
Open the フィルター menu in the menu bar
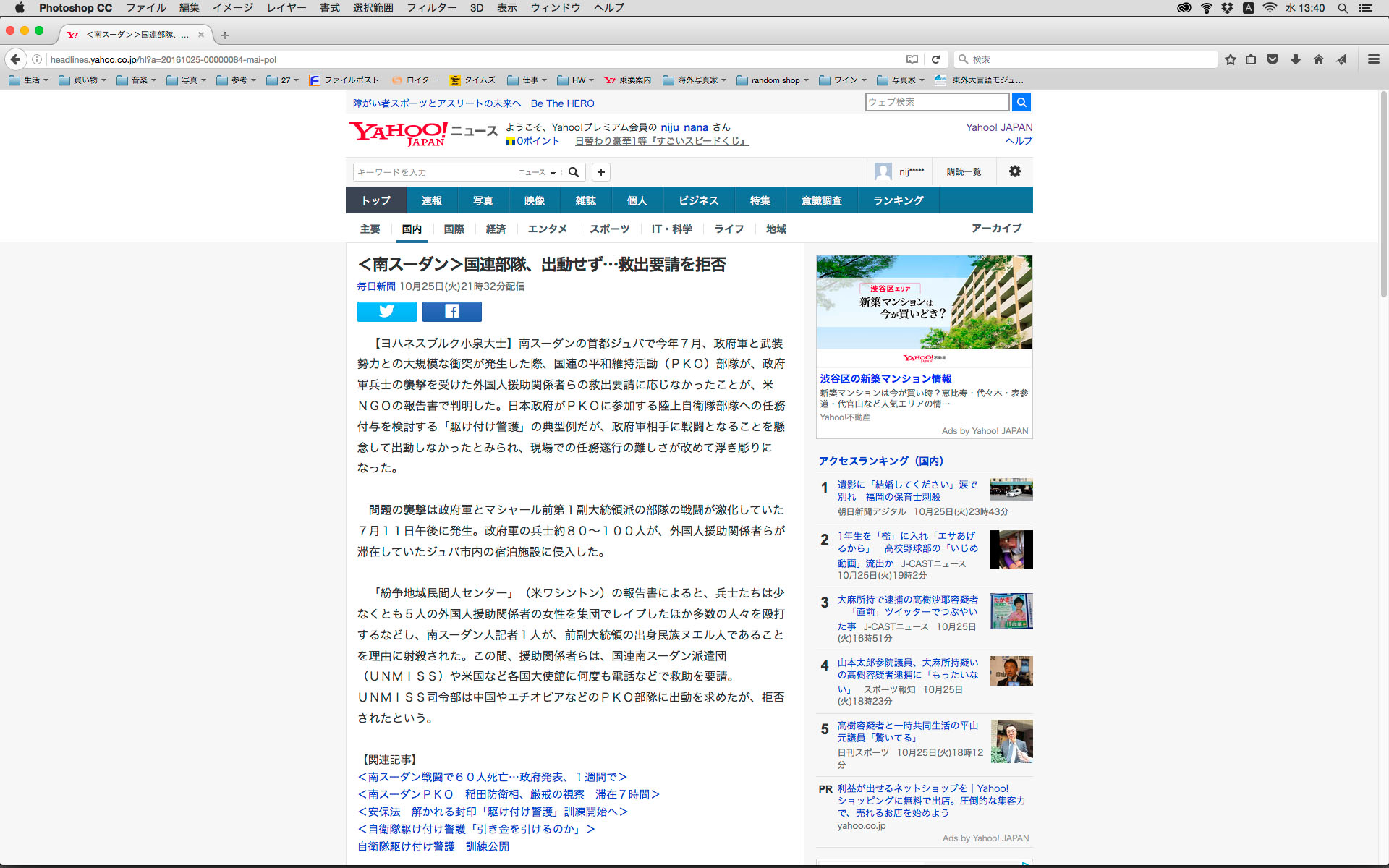pyautogui.click(x=431, y=8)
